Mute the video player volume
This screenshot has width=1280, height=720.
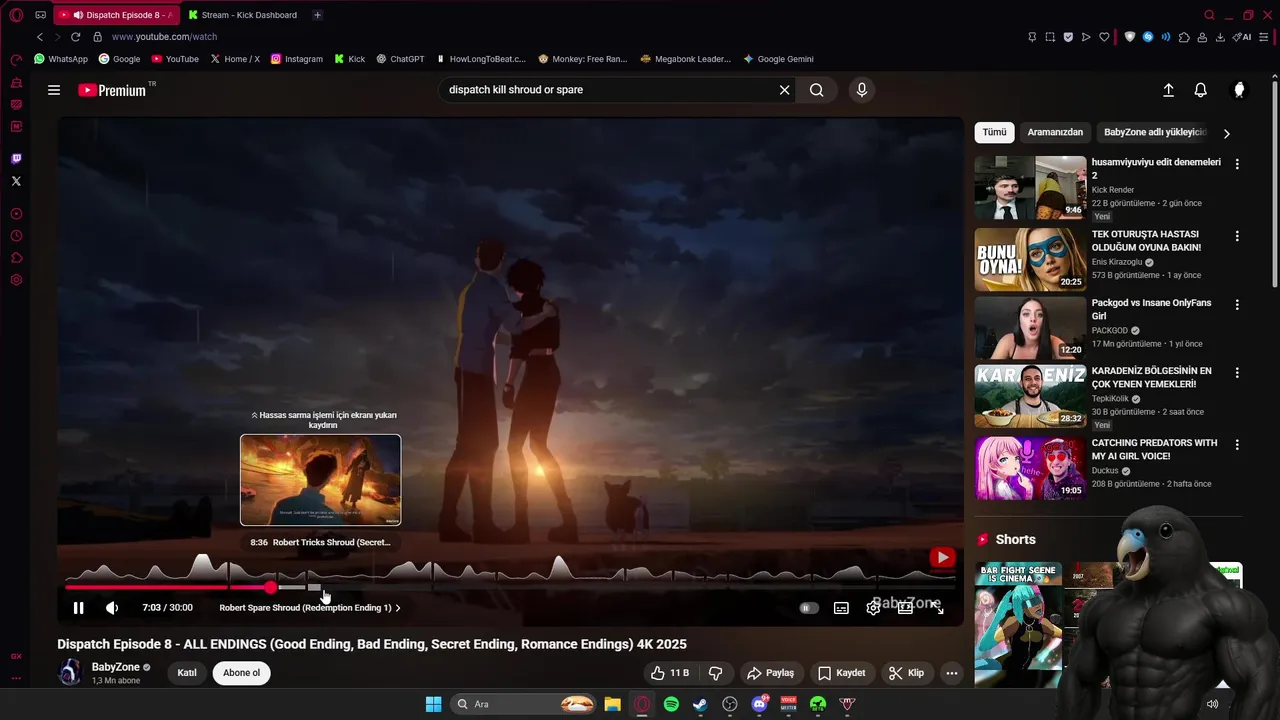click(x=112, y=608)
